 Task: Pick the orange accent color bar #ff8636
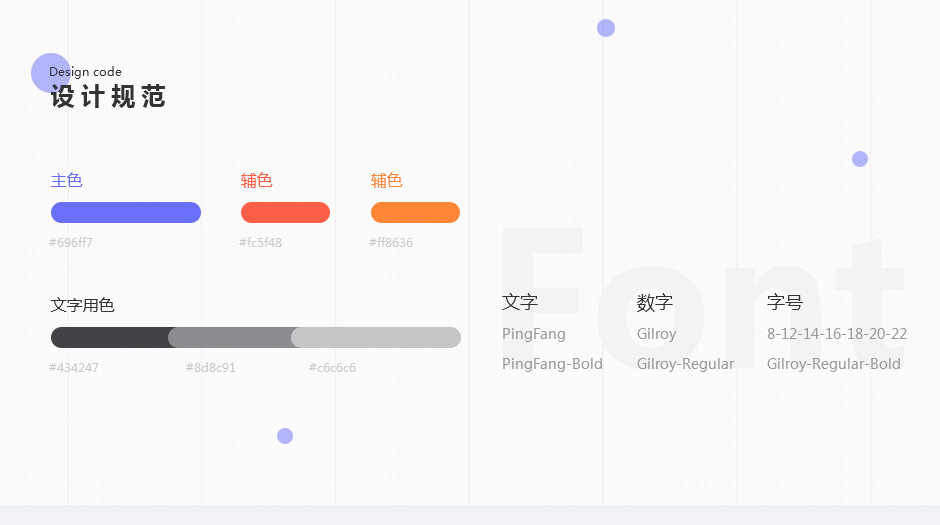(415, 212)
